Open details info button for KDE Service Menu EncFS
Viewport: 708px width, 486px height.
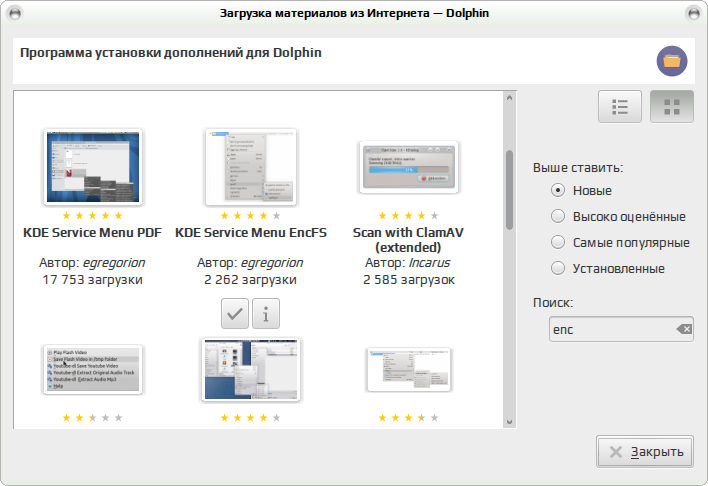(266, 313)
